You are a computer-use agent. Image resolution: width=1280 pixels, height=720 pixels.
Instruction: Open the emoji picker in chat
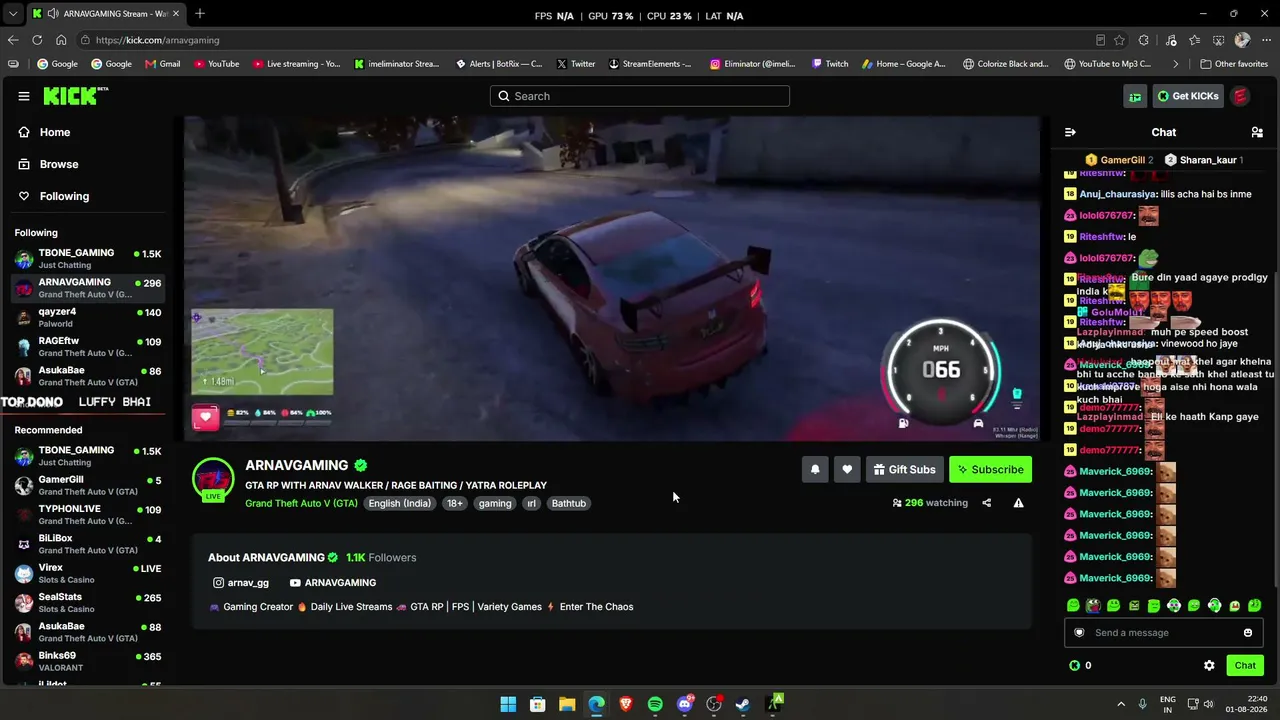(x=1248, y=633)
